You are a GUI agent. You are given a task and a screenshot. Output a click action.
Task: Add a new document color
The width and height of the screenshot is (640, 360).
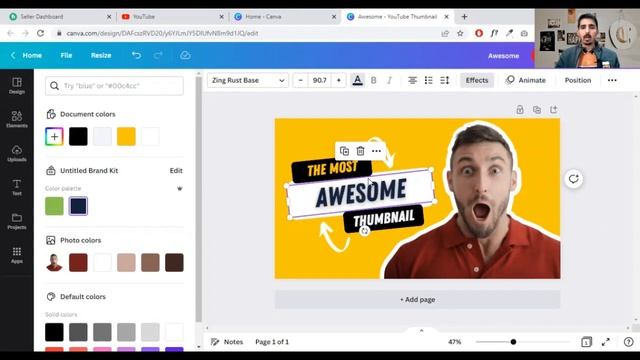pyautogui.click(x=54, y=137)
